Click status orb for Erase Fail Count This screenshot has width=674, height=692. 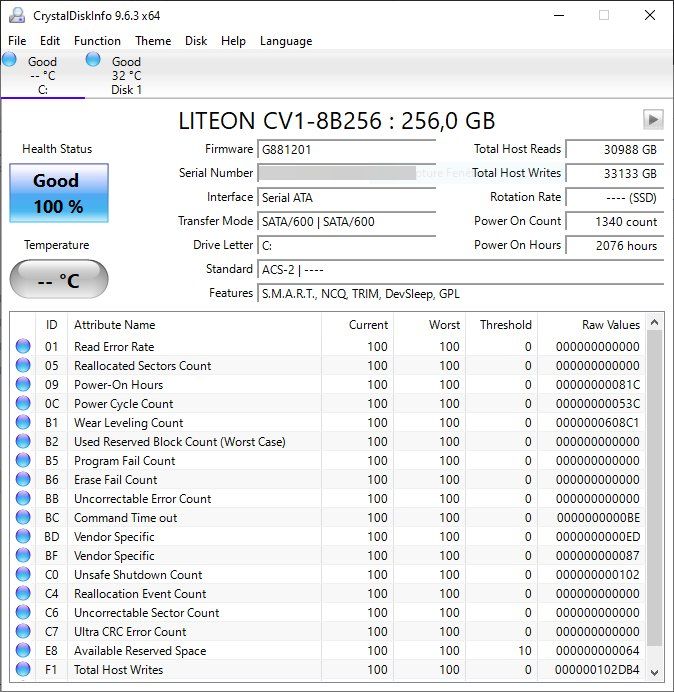point(23,479)
